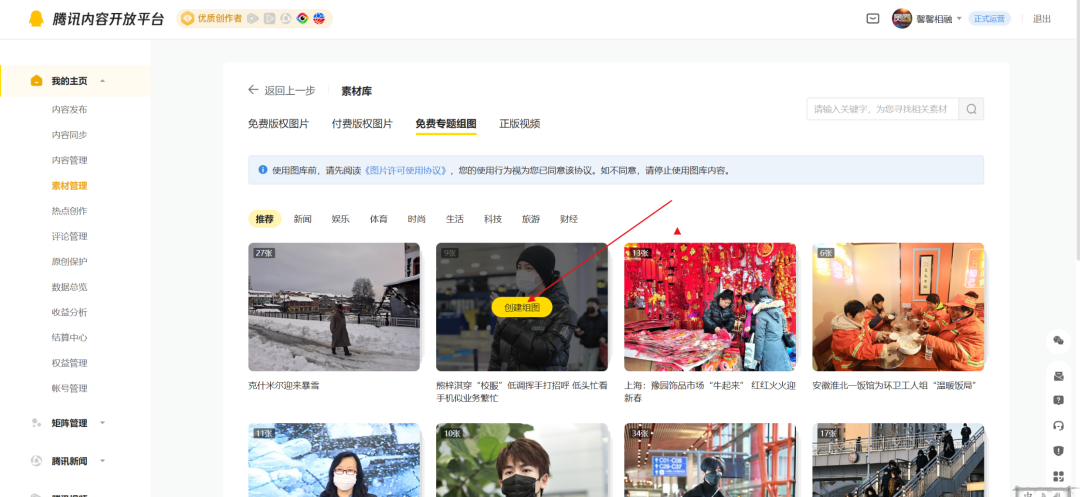This screenshot has height=497, width=1080.
Task: Open 原创保护 in the sidebar
Action: [x=70, y=262]
